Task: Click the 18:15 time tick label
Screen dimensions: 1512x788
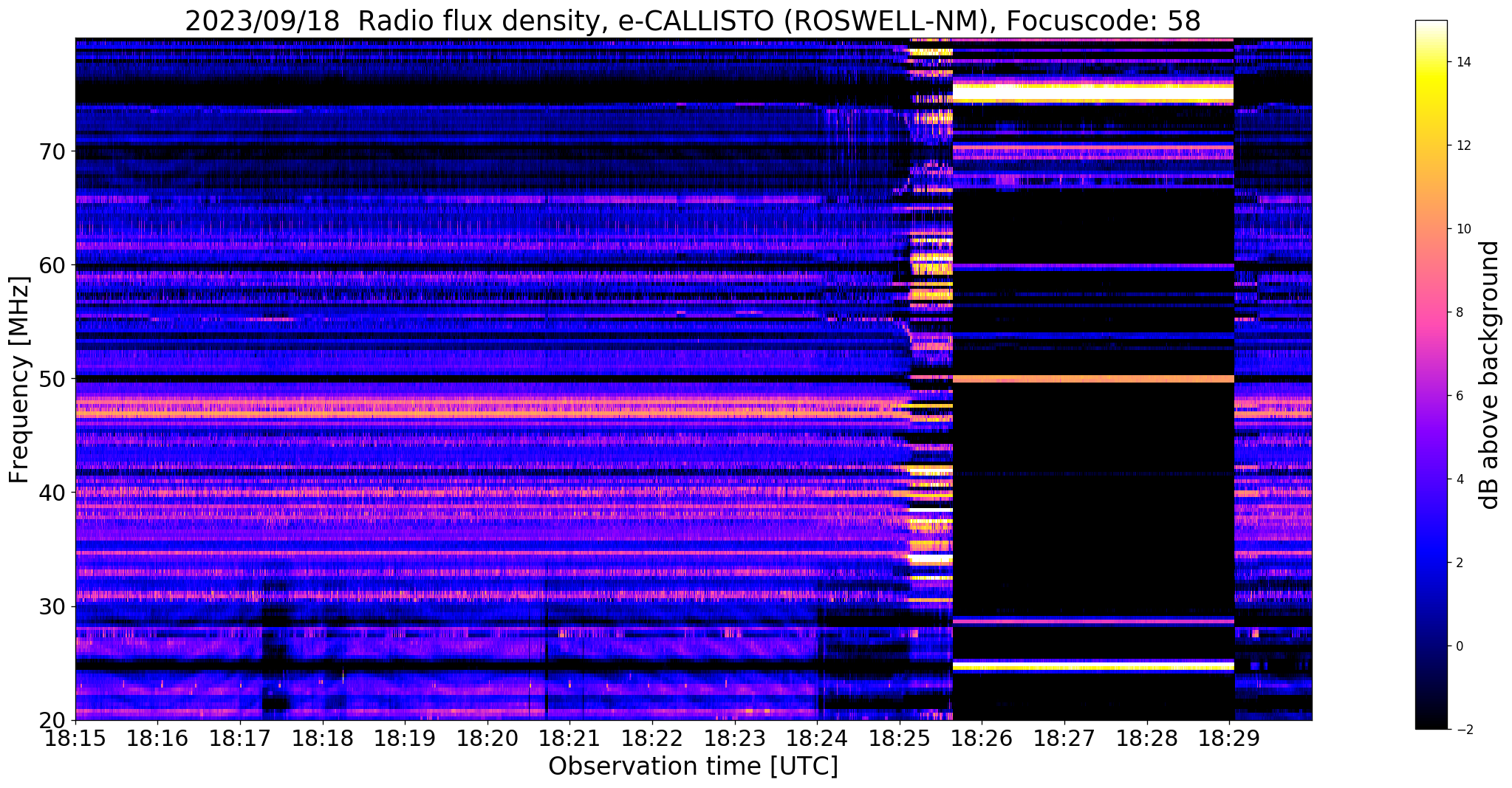Action: (75, 739)
